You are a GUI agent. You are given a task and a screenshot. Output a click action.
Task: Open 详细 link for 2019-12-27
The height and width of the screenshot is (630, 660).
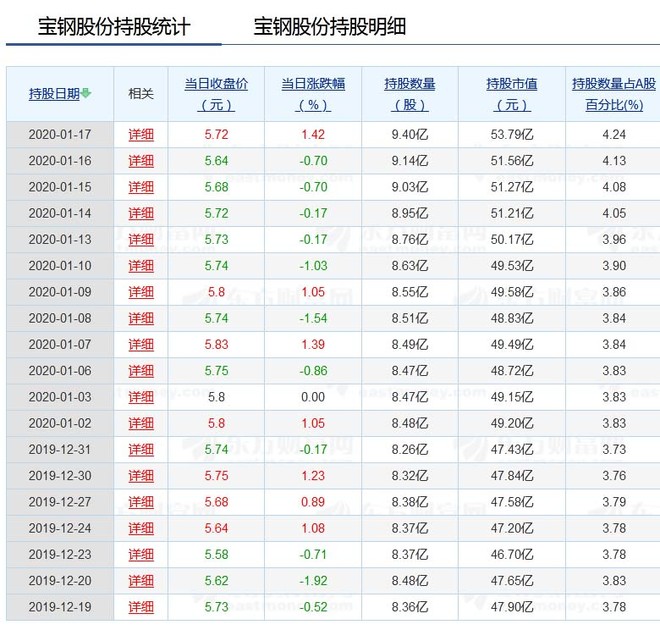141,502
